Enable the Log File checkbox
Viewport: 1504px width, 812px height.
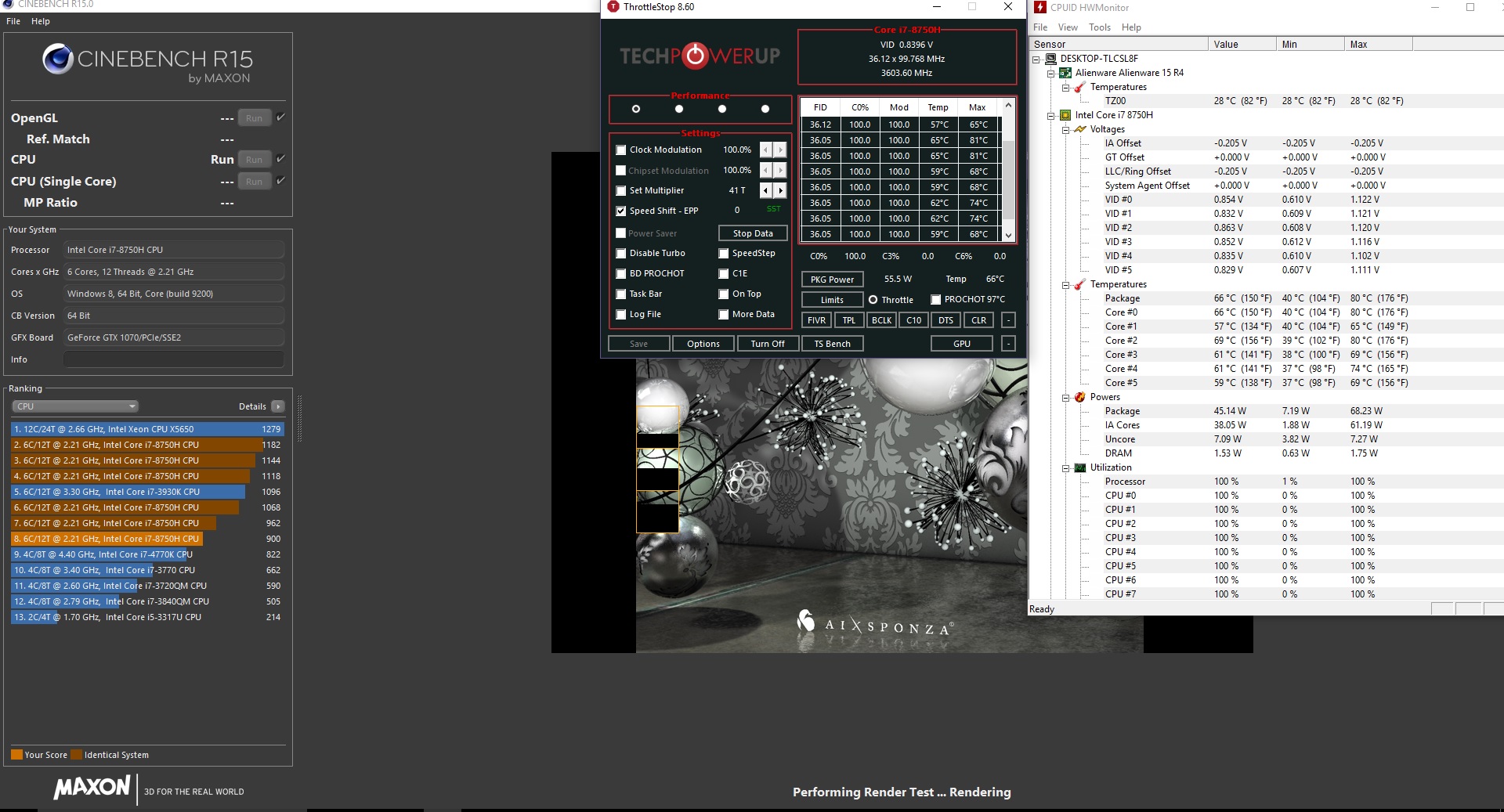point(621,315)
